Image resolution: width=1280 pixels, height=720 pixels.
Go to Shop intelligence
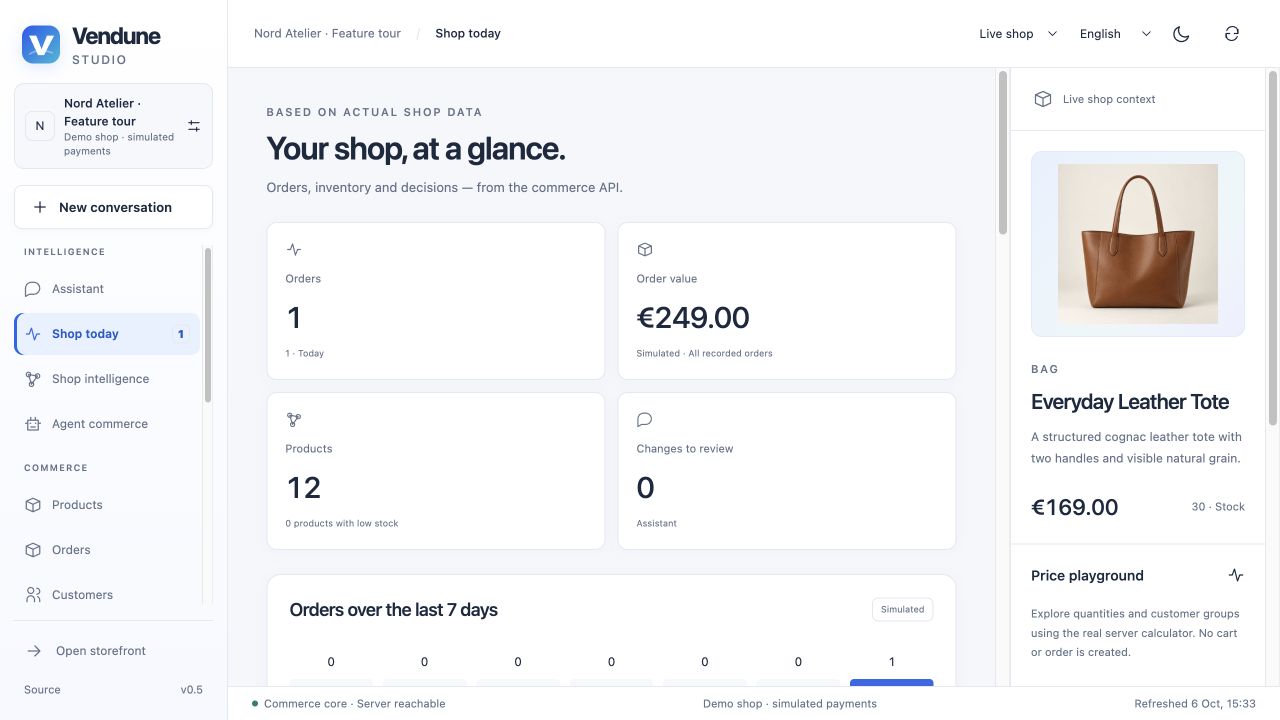click(x=107, y=379)
